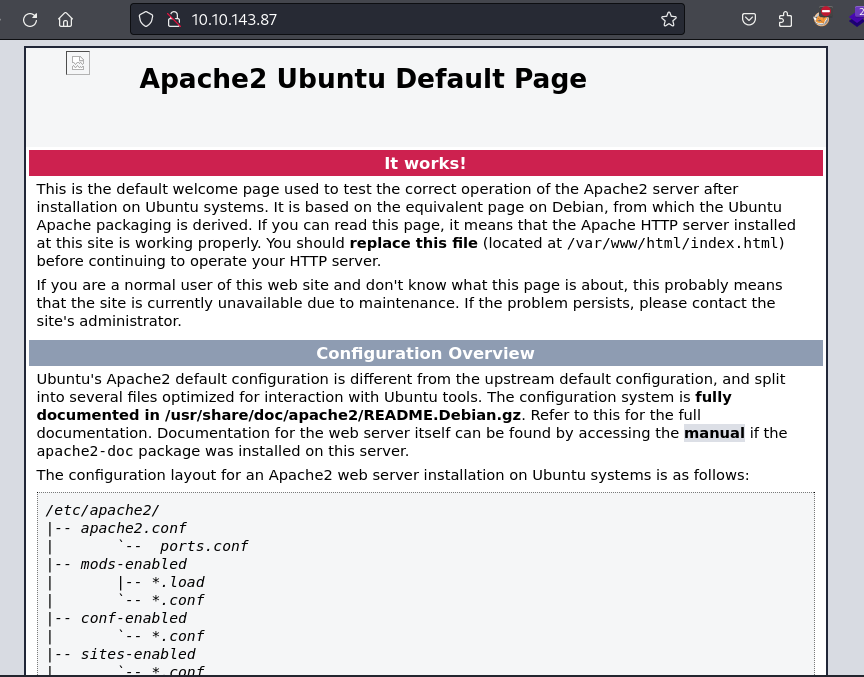Open the FoxyProxy extension icon
This screenshot has width=864, height=677.
[822, 18]
